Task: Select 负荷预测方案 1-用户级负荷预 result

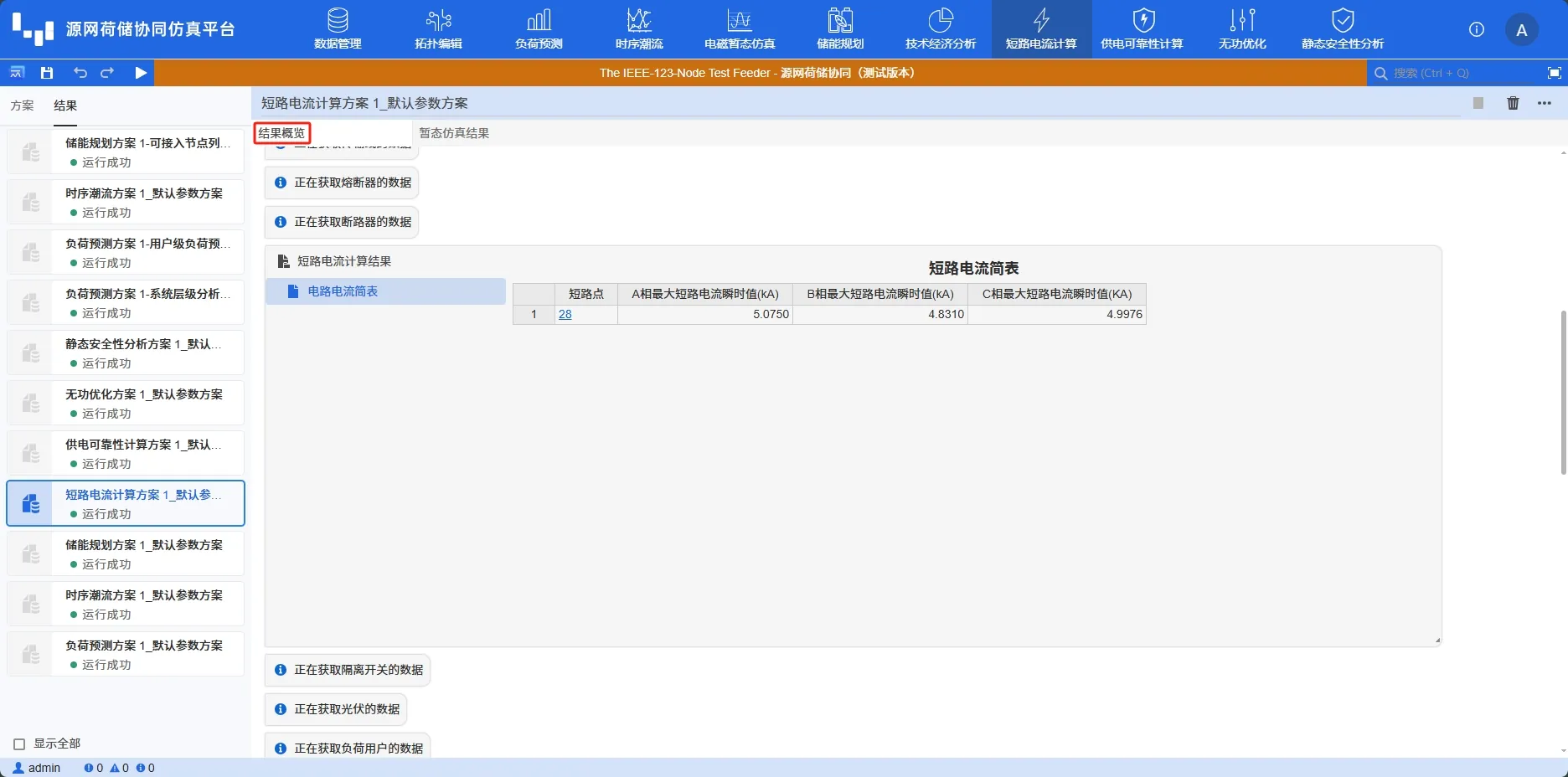Action: (x=126, y=252)
